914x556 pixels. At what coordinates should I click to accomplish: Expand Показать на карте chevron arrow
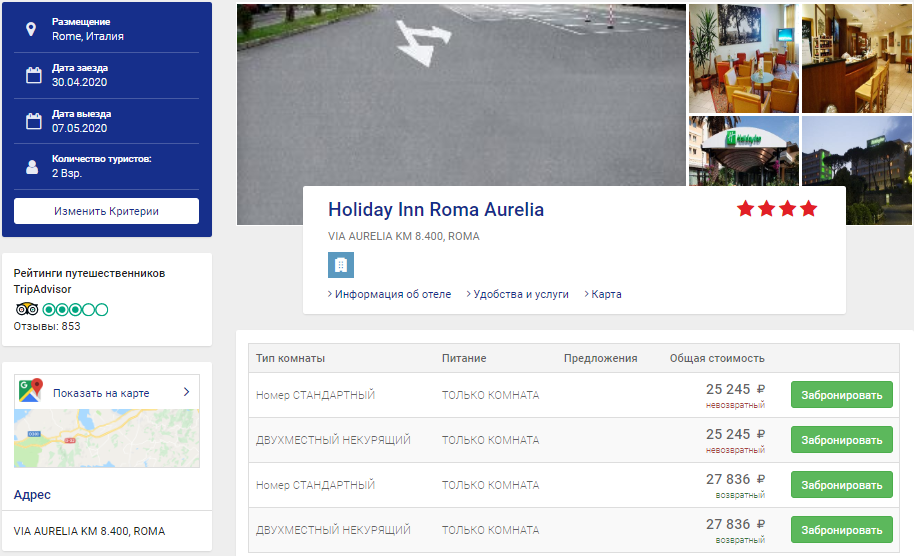[187, 392]
